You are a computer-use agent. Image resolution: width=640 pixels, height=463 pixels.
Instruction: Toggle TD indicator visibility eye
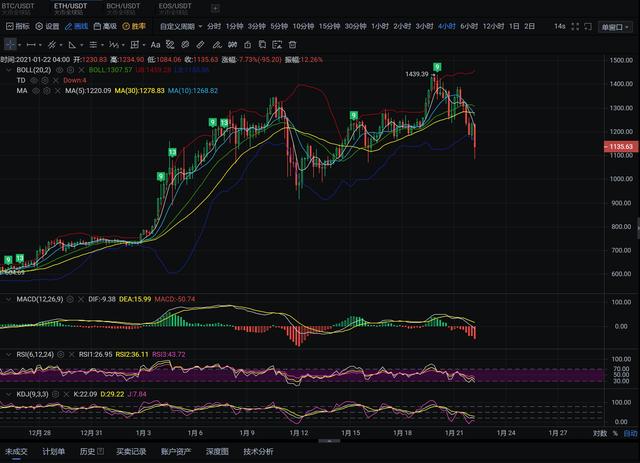click(34, 80)
